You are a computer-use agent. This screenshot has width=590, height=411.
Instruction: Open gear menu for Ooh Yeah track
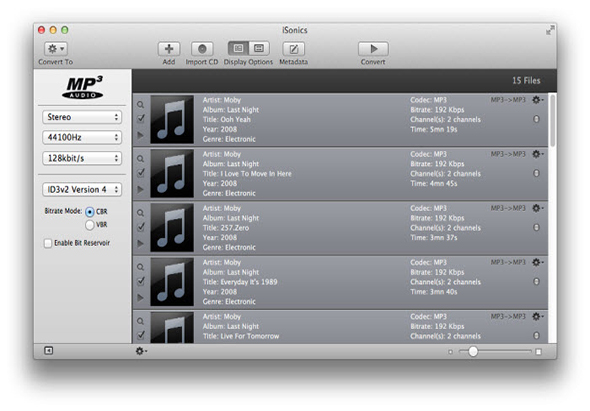click(537, 100)
